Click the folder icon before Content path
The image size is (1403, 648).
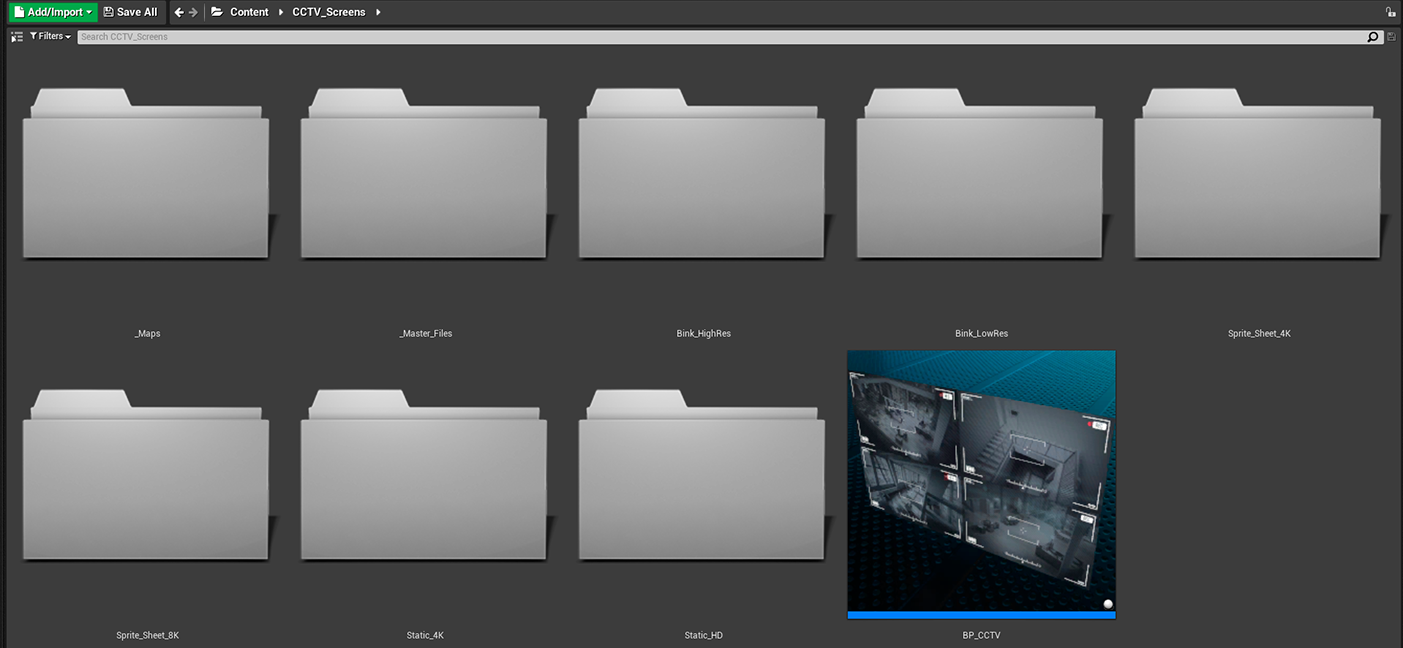point(217,12)
